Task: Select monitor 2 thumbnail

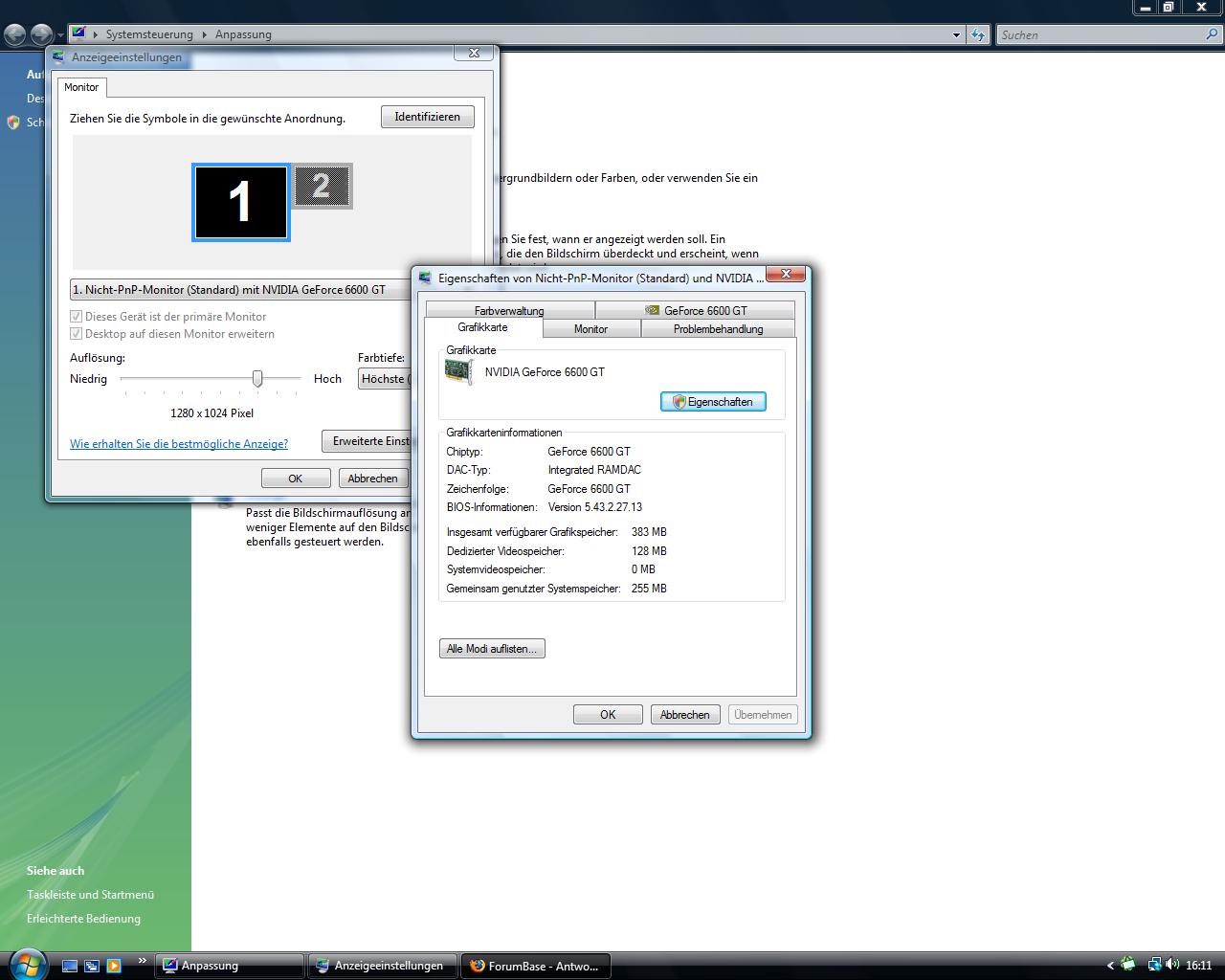Action: pos(323,186)
